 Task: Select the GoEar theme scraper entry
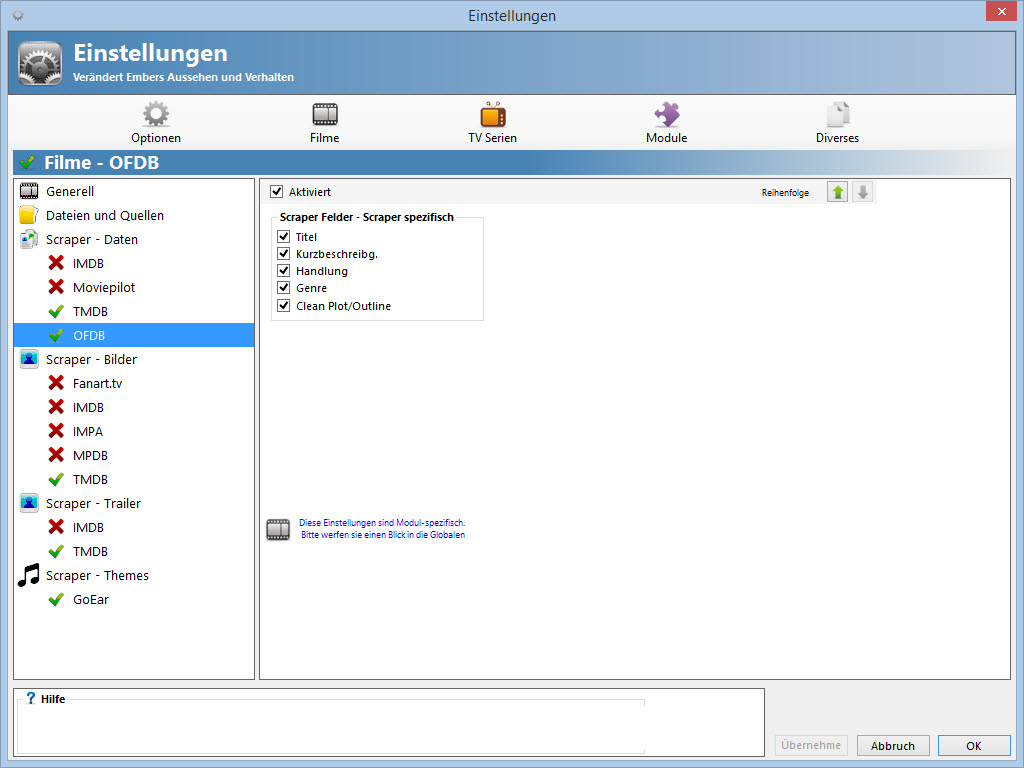tap(91, 600)
